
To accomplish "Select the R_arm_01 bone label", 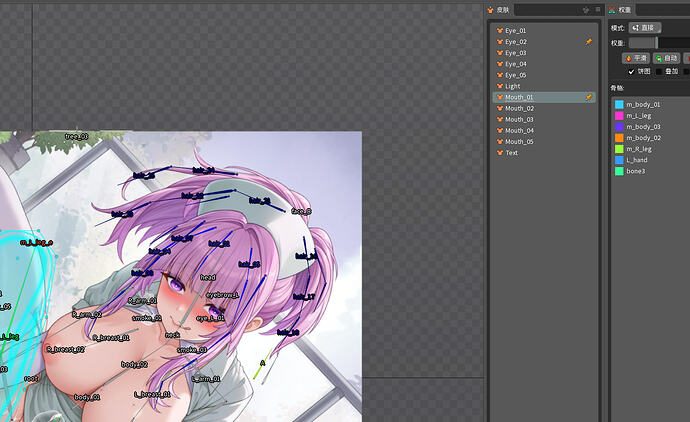I will [x=142, y=301].
